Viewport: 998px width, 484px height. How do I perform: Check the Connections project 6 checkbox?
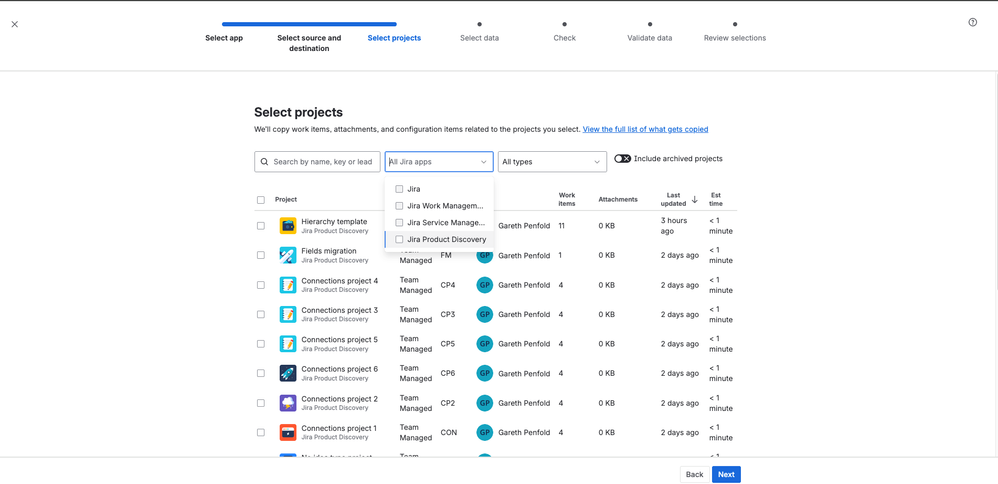[261, 373]
